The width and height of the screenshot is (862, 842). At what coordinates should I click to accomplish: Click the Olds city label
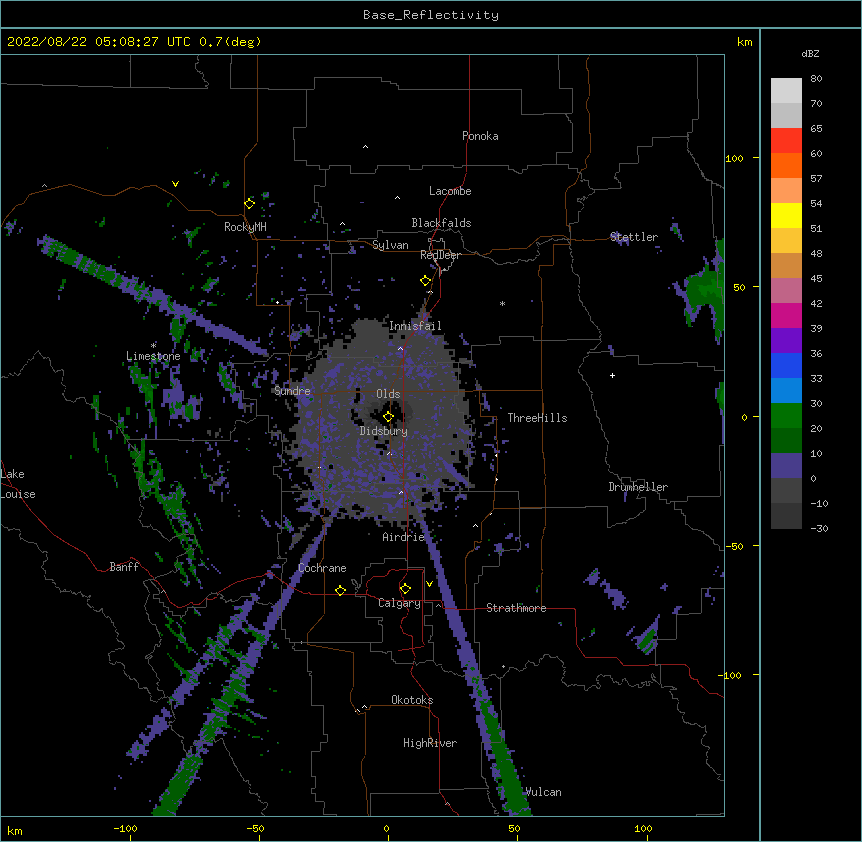coord(388,394)
